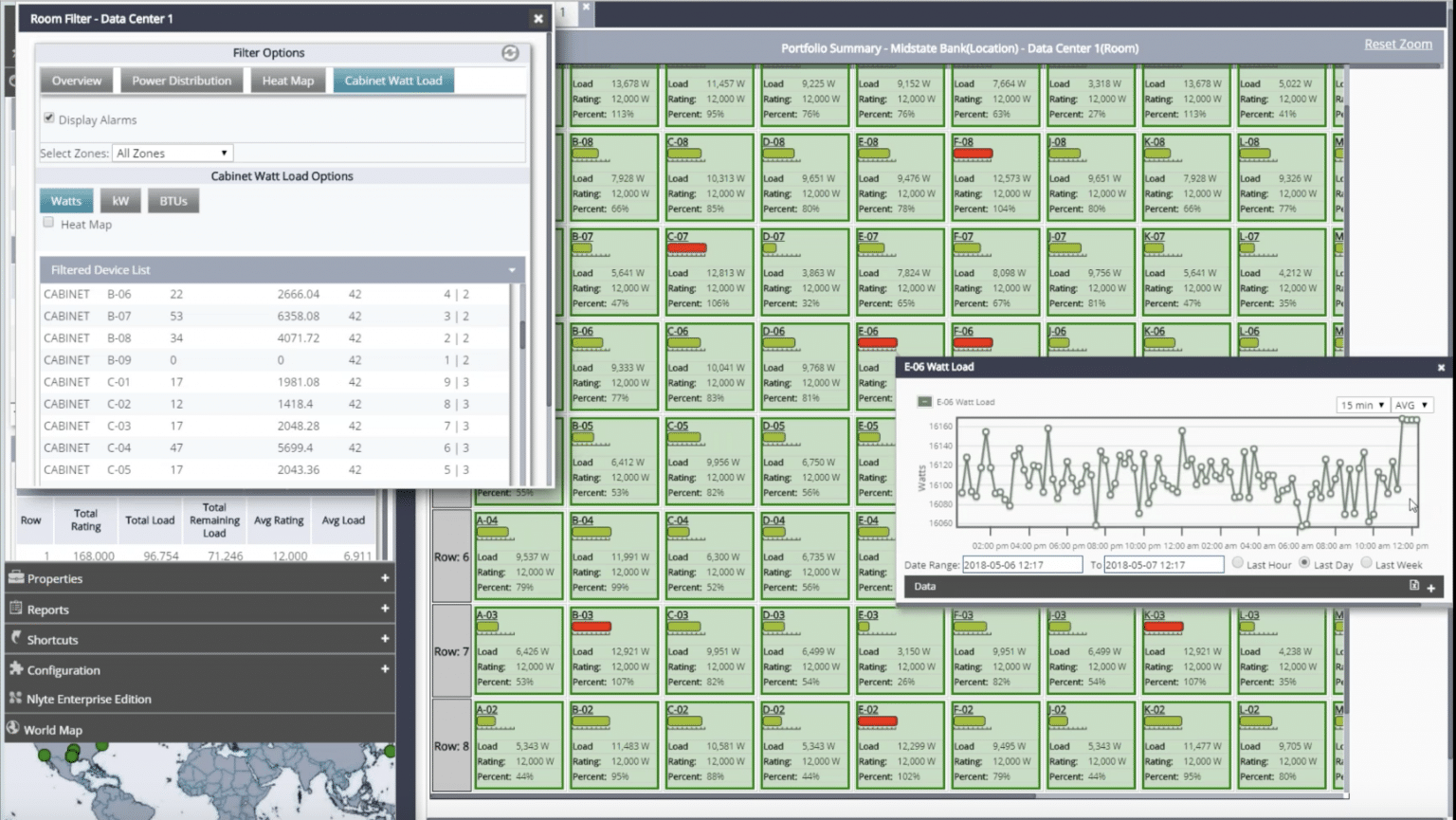The image size is (1456, 820).
Task: Select the Cabinet Watt Load tab
Action: 393,81
